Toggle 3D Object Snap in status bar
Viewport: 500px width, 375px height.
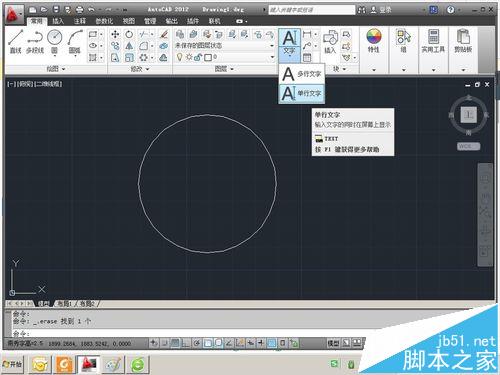218,343
